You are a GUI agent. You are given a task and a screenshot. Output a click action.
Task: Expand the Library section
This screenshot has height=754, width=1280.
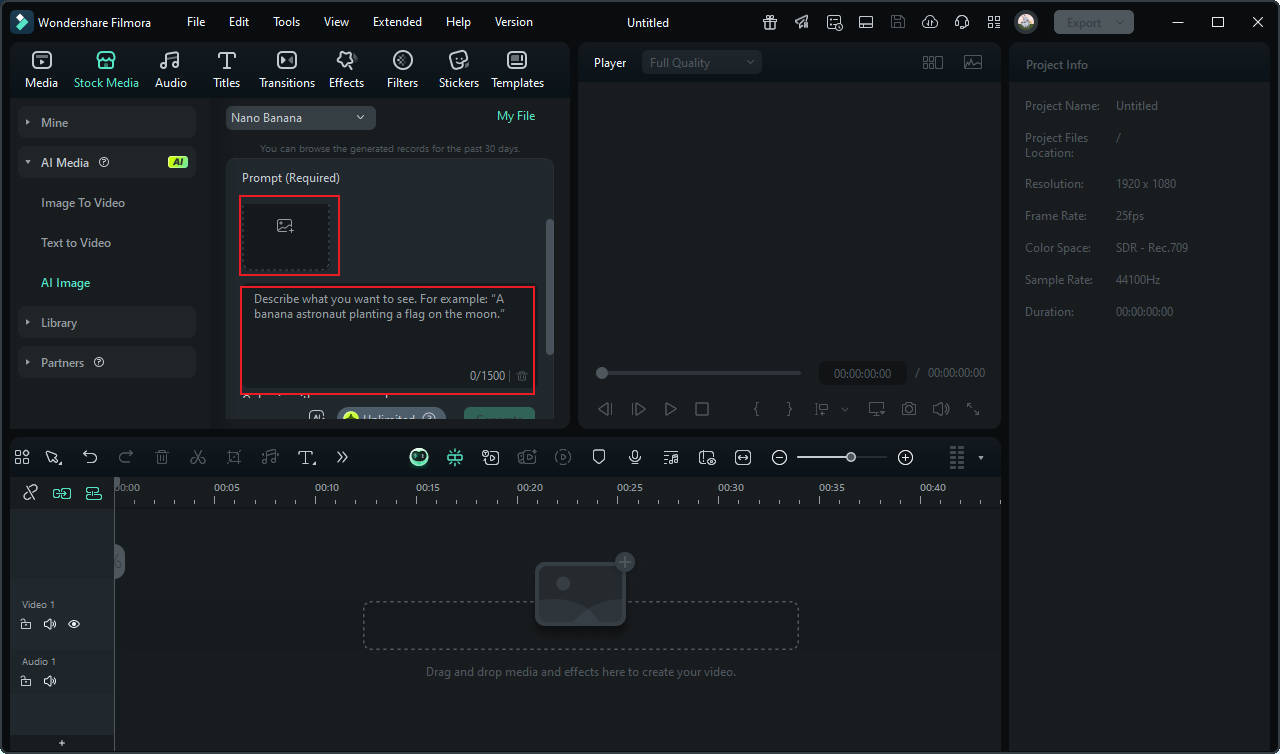[x=107, y=322]
